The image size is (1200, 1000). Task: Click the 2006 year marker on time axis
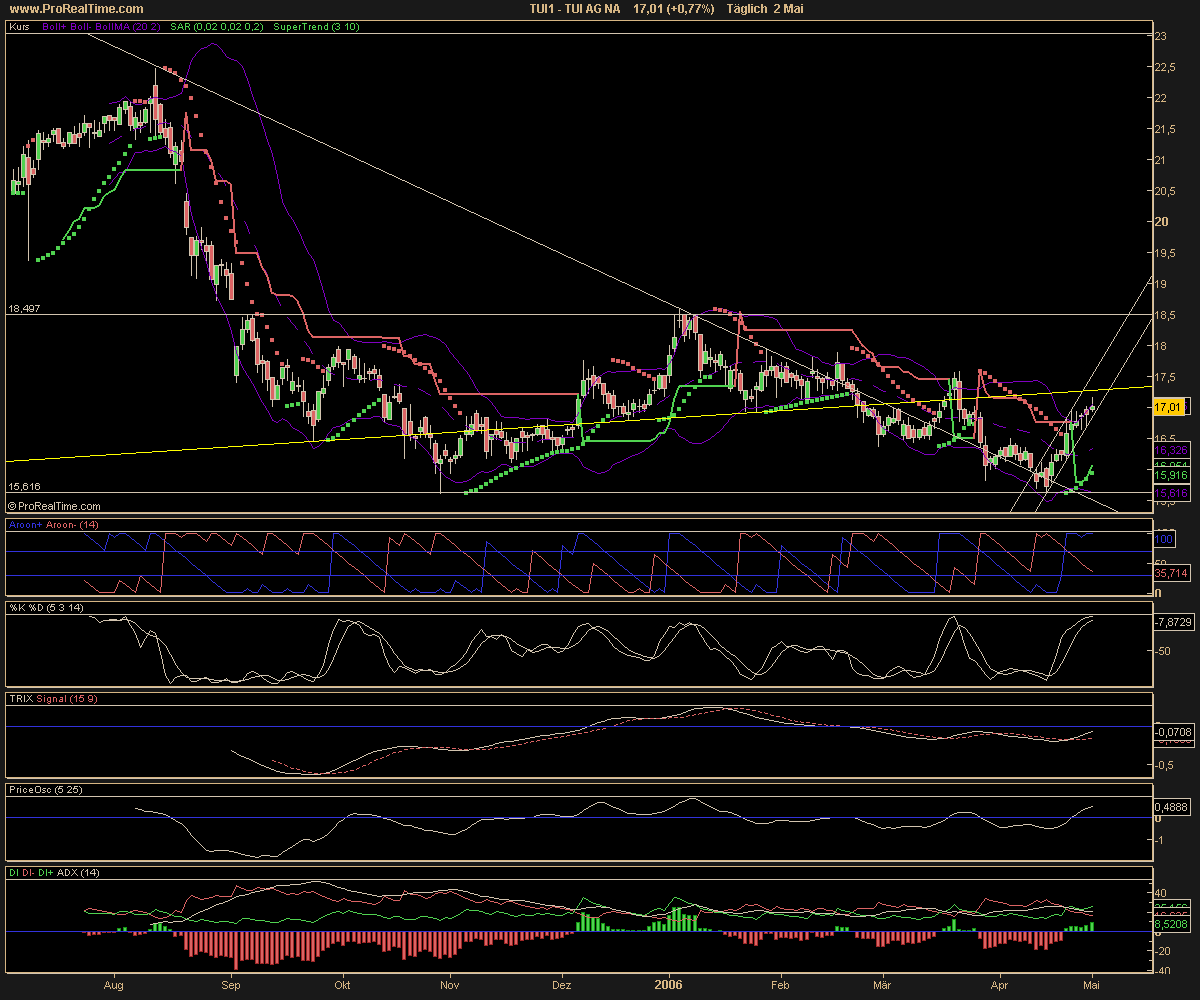point(667,985)
